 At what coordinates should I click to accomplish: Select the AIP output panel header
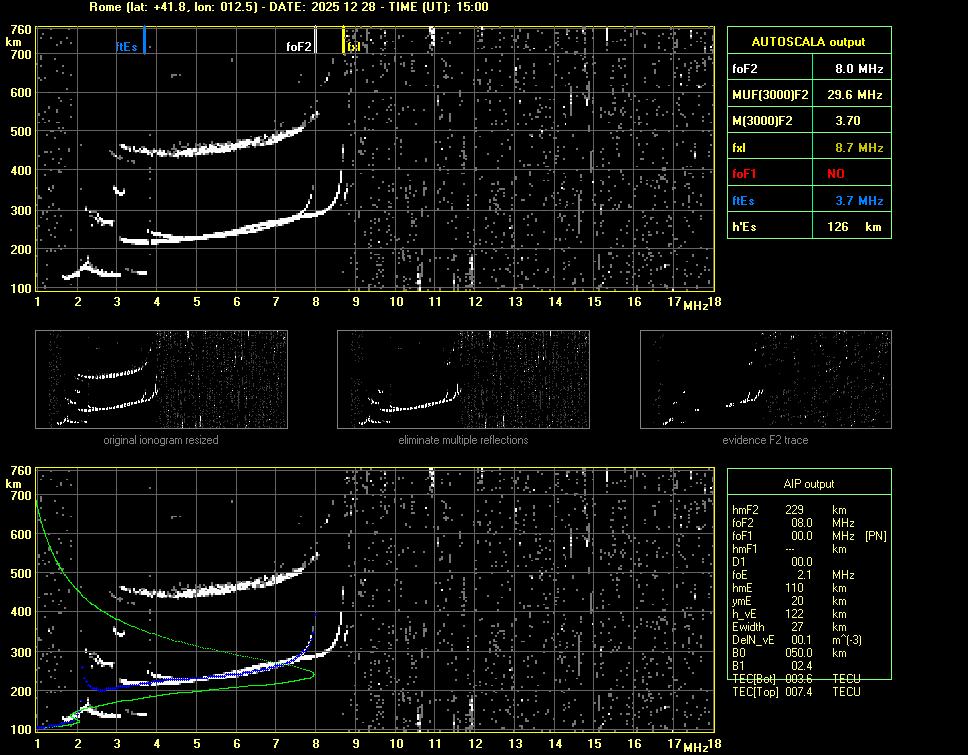808,484
